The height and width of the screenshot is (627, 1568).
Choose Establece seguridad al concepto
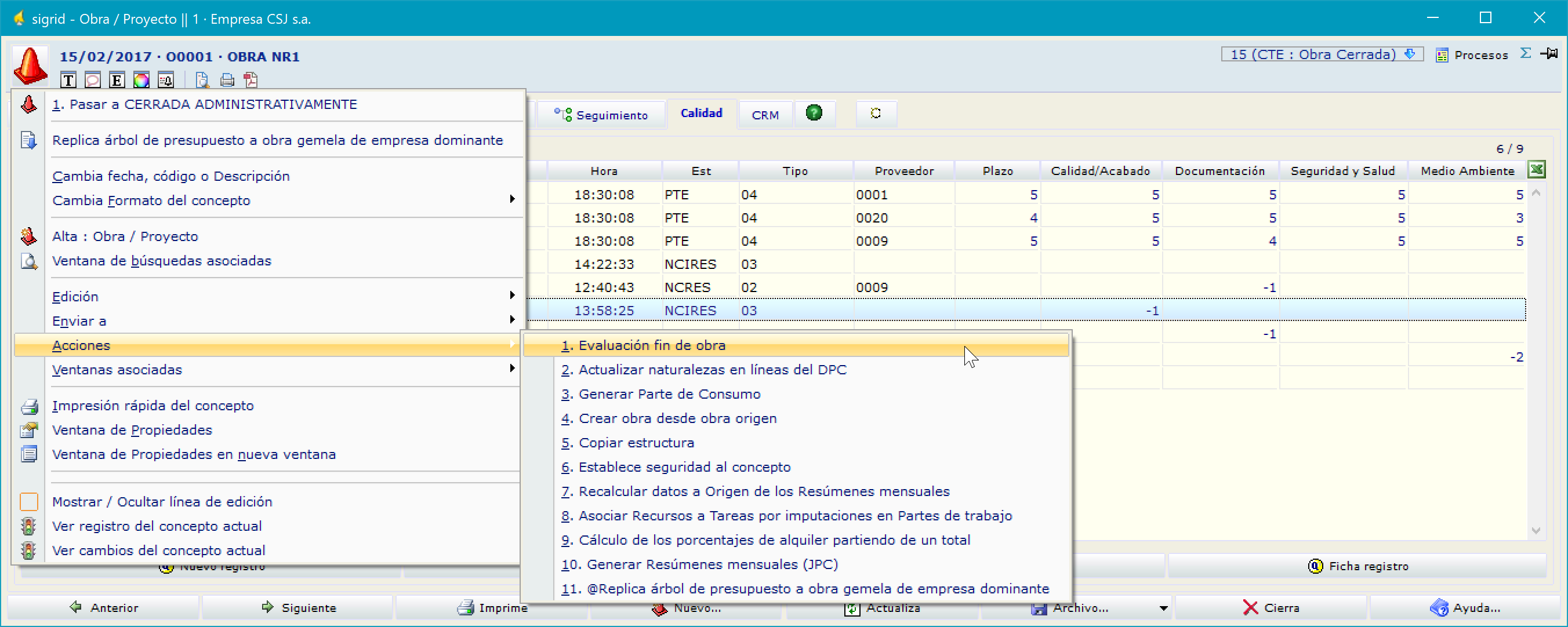click(796, 467)
